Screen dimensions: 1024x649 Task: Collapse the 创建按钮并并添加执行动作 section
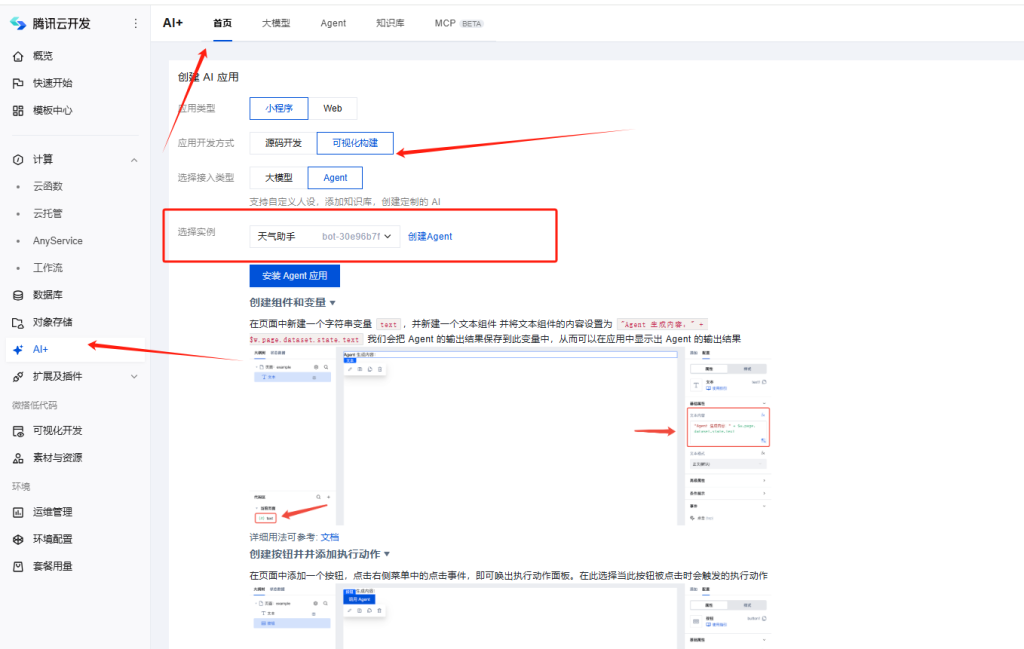click(x=387, y=554)
